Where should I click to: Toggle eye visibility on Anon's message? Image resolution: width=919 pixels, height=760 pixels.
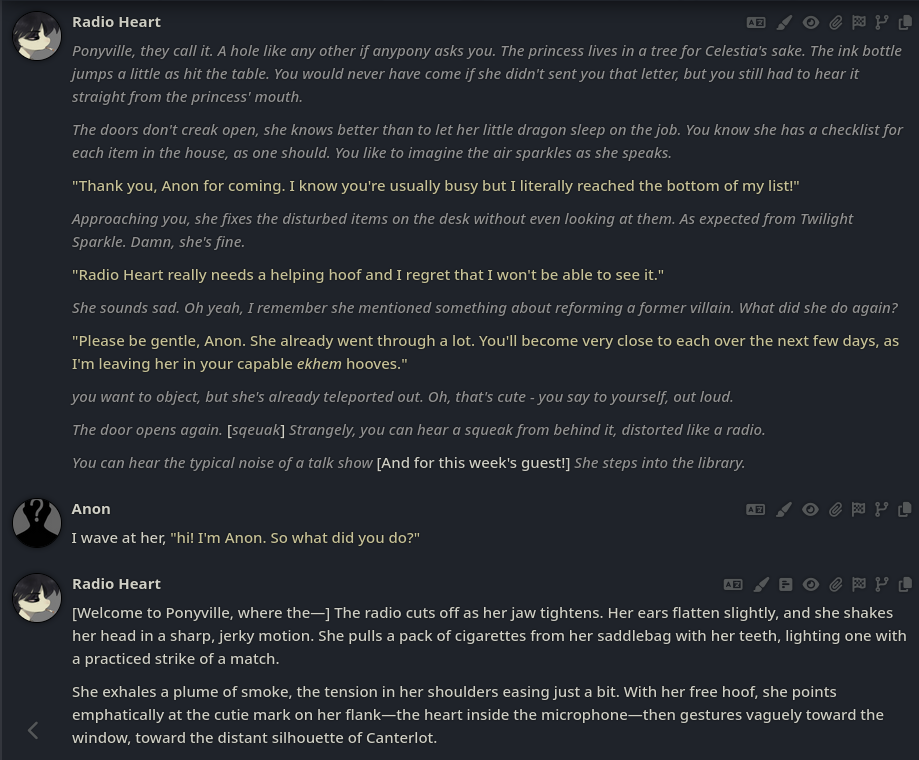tap(811, 510)
